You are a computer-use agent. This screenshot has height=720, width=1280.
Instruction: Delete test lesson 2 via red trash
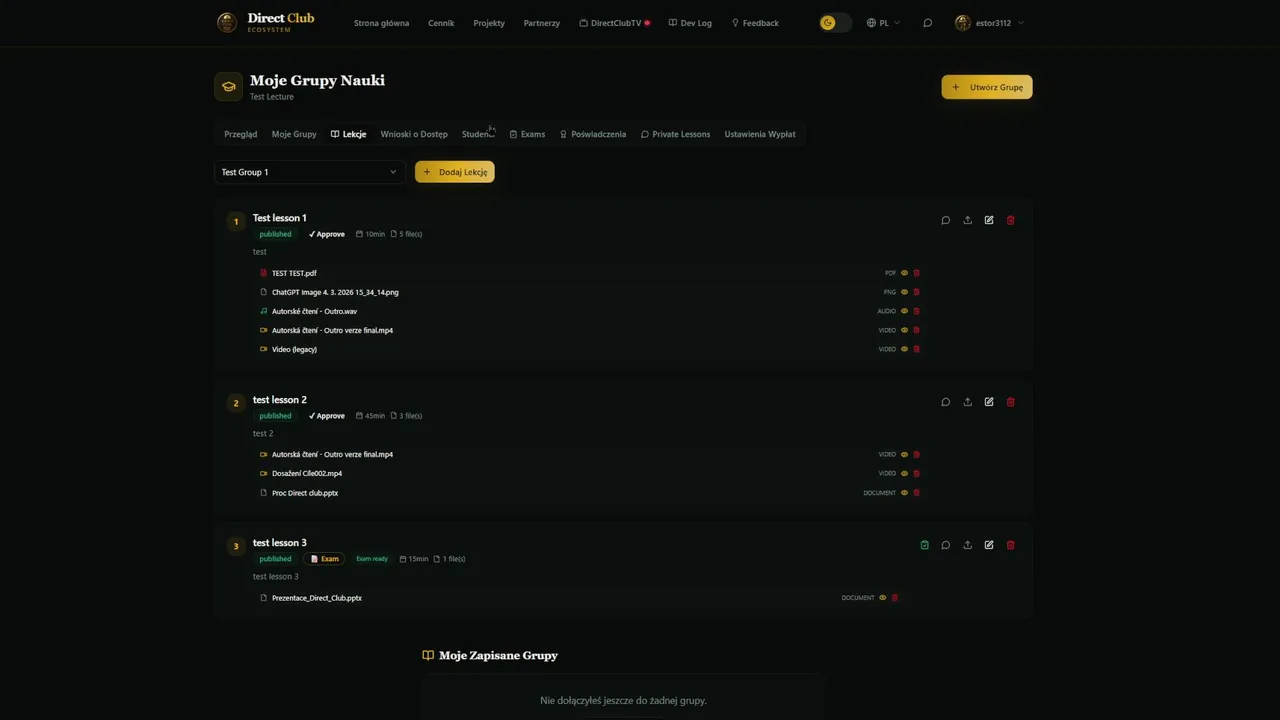[1011, 402]
